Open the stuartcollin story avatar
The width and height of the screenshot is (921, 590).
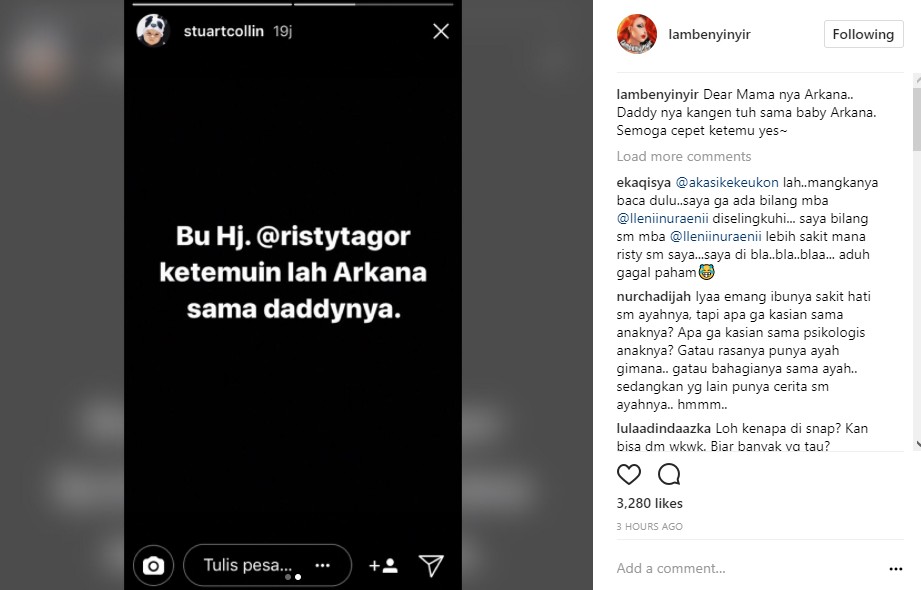(153, 31)
